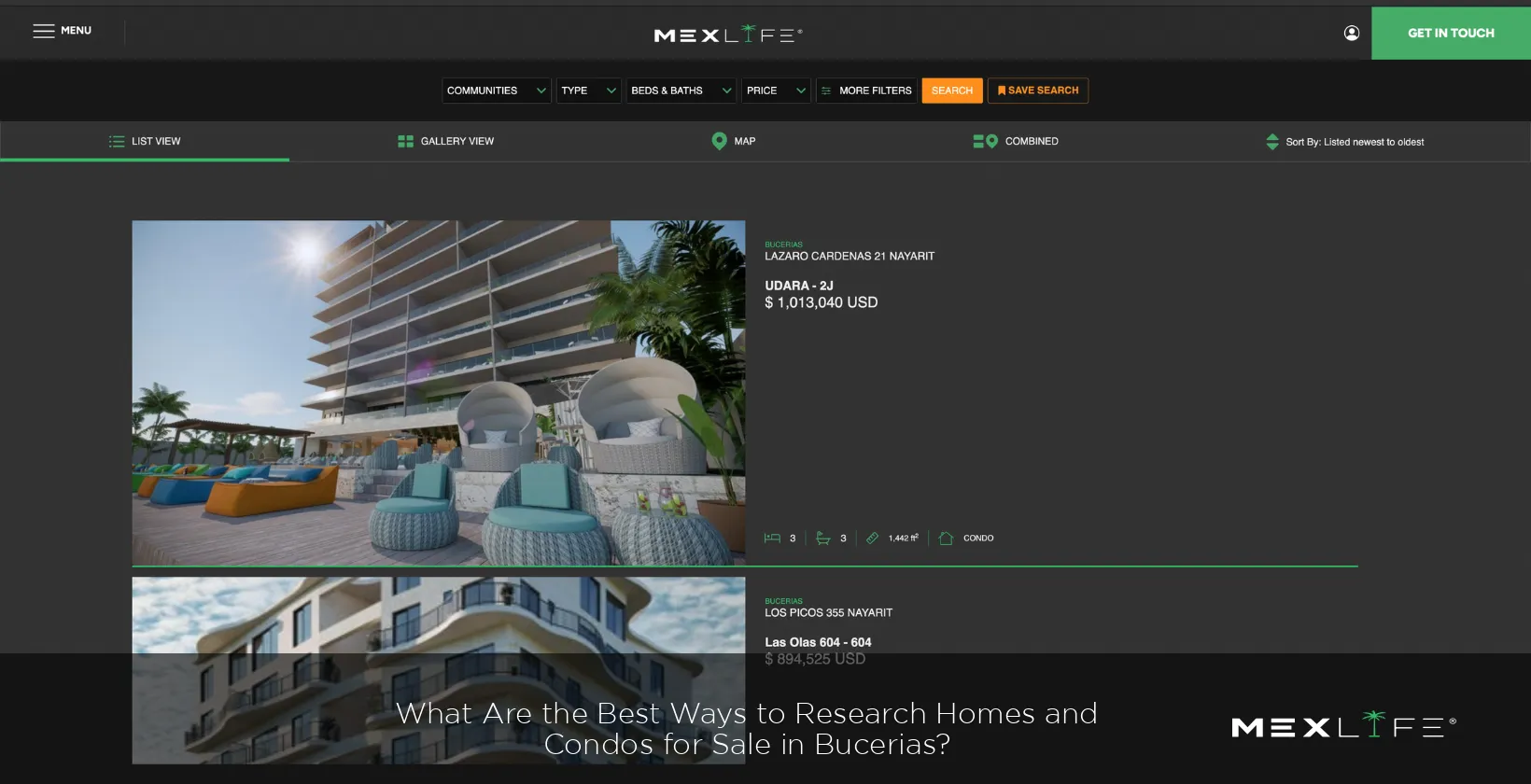Click the bed icon on UDARA listing
This screenshot has height=784, width=1531.
(x=772, y=538)
